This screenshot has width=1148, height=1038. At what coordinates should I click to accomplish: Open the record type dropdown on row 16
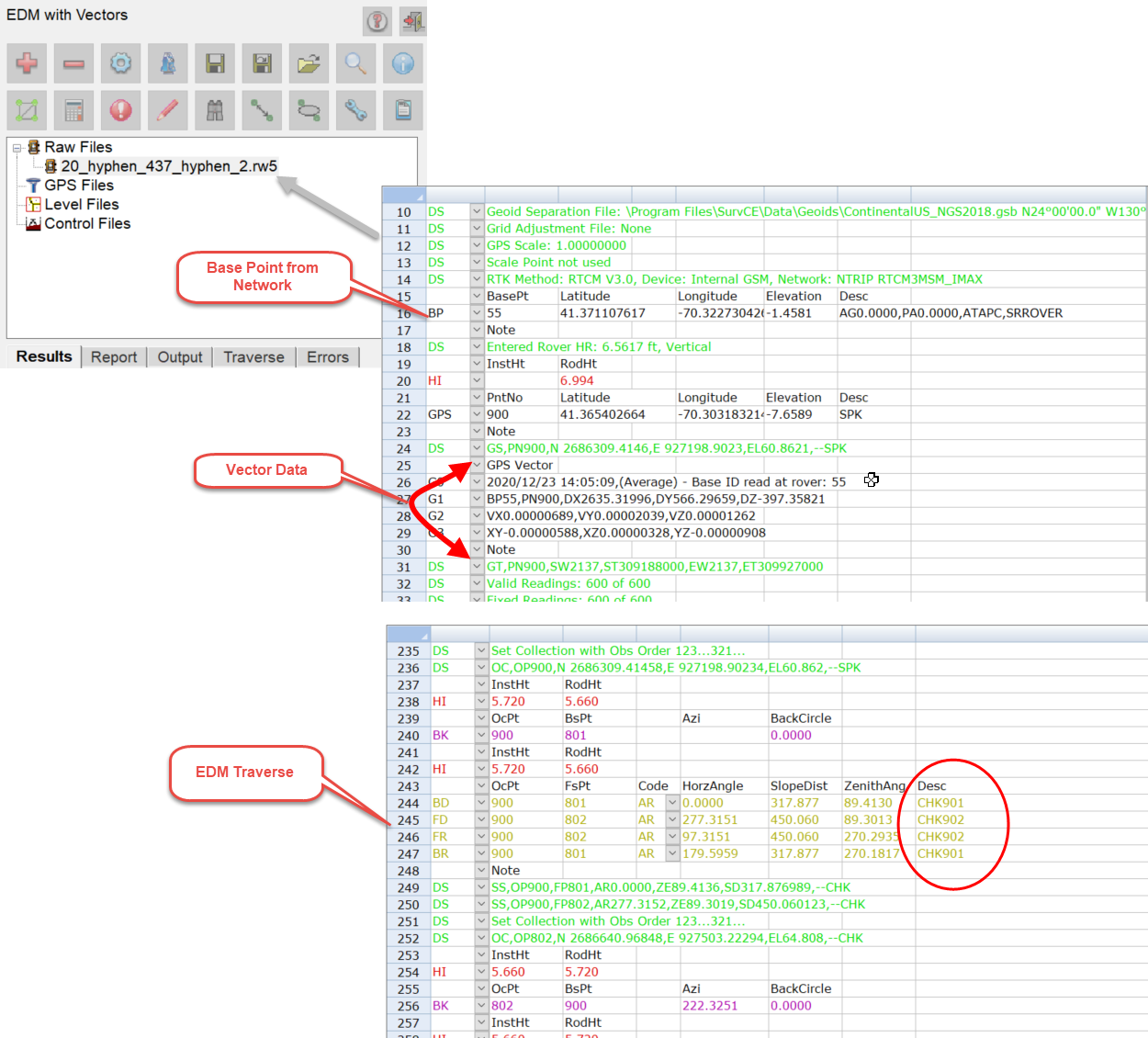pos(477,313)
